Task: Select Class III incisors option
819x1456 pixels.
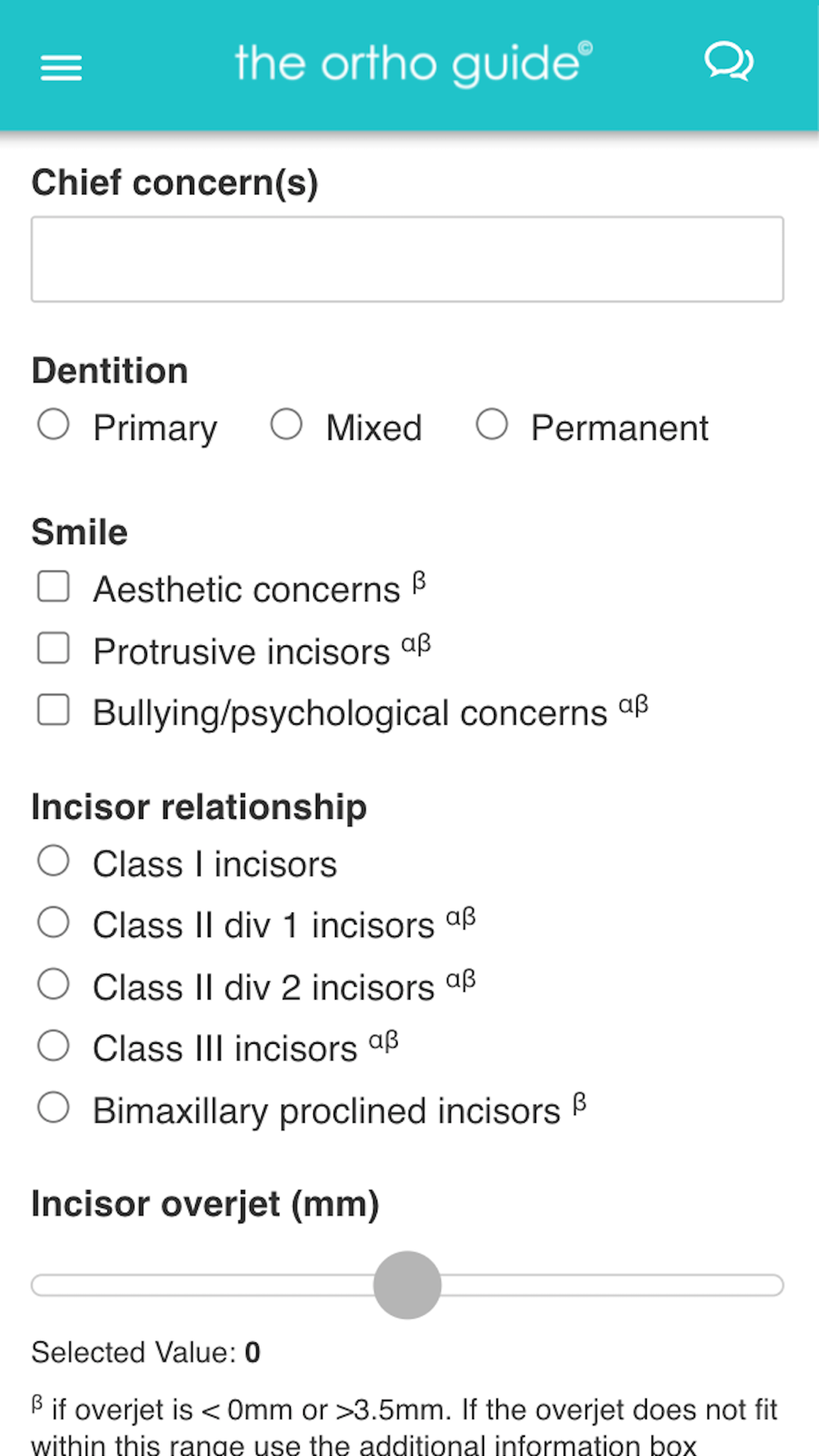Action: 53,1046
